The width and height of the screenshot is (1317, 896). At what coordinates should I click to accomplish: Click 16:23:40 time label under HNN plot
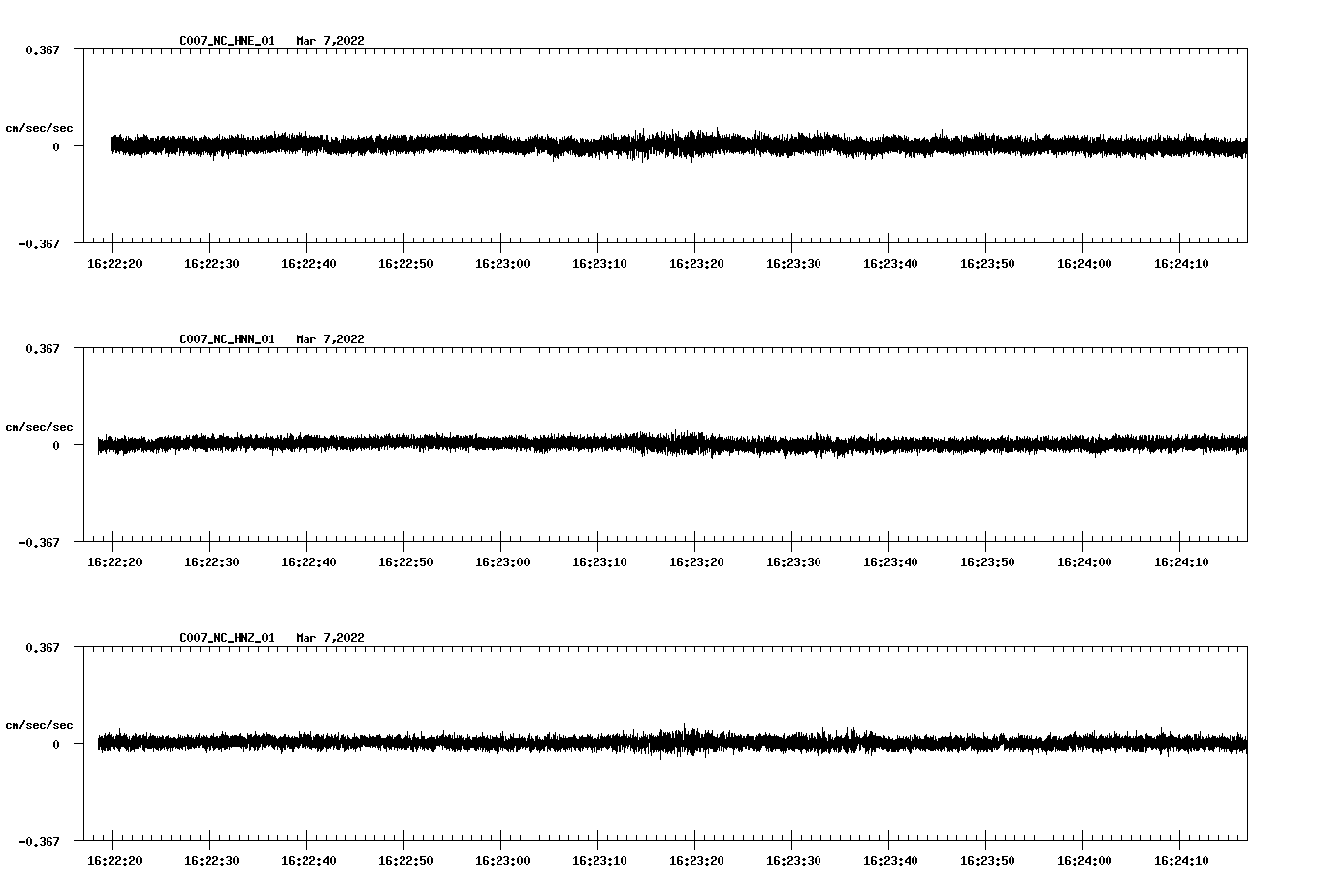(x=890, y=561)
